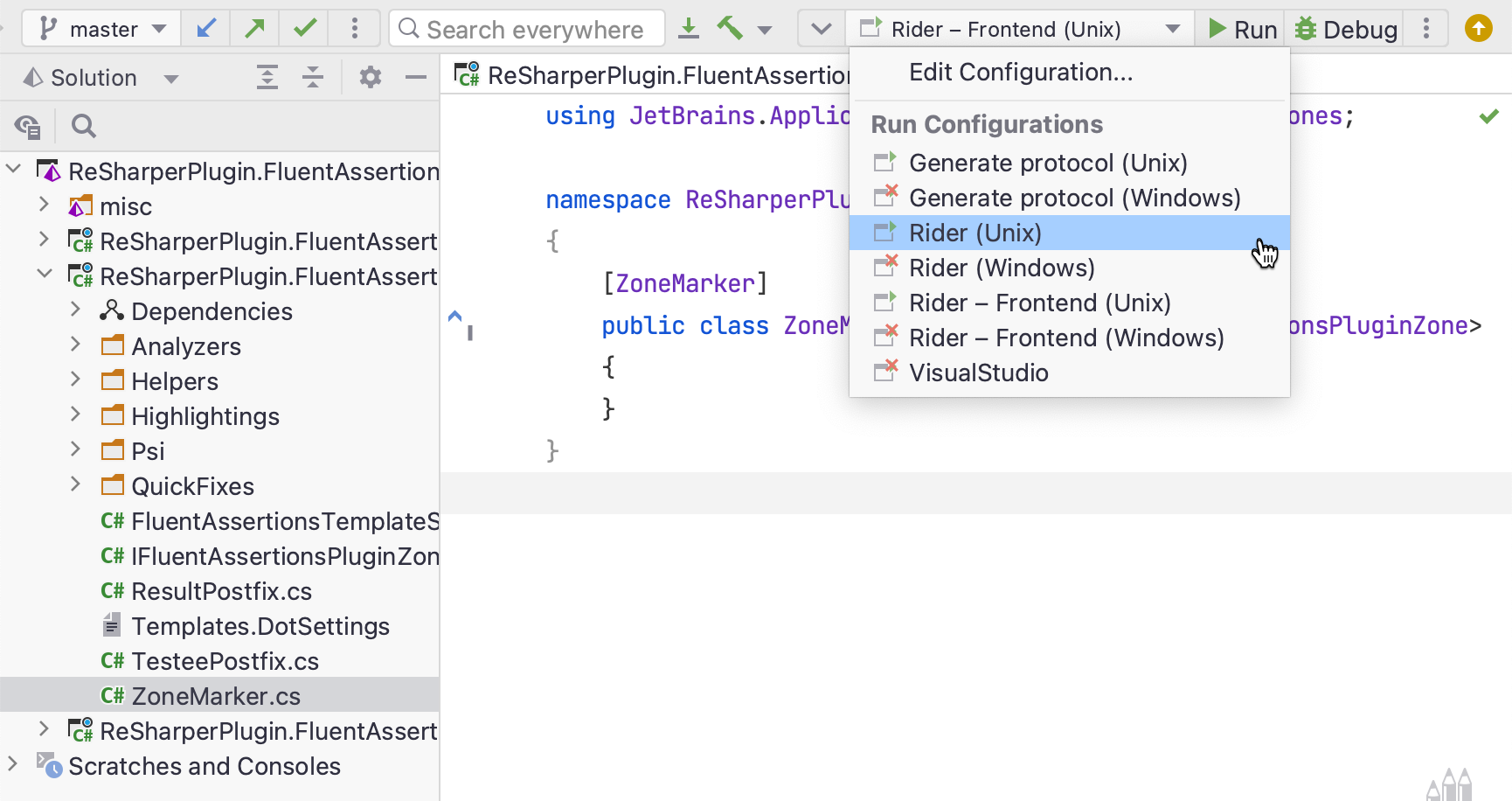Locate opened file using the eye icon
Screen dimensions: 1512x801
pos(29,127)
